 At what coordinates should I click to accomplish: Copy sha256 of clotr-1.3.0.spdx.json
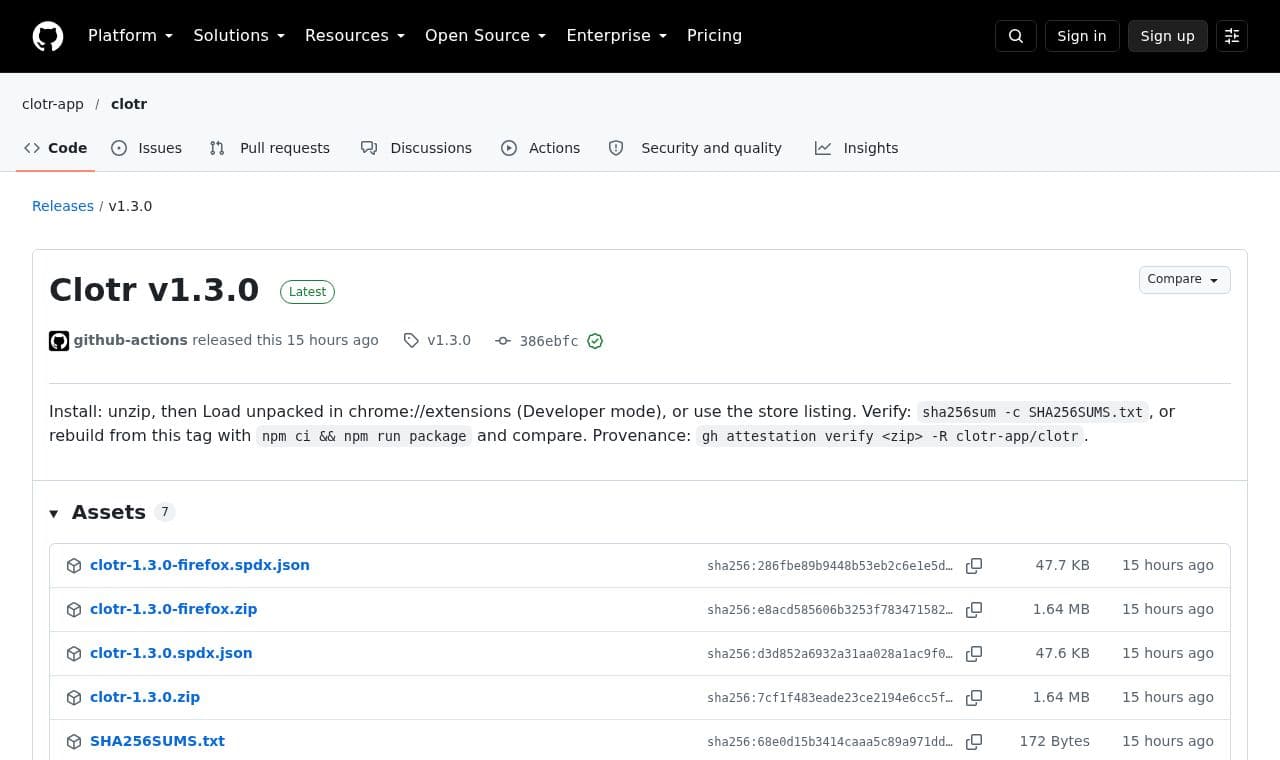pyautogui.click(x=974, y=654)
